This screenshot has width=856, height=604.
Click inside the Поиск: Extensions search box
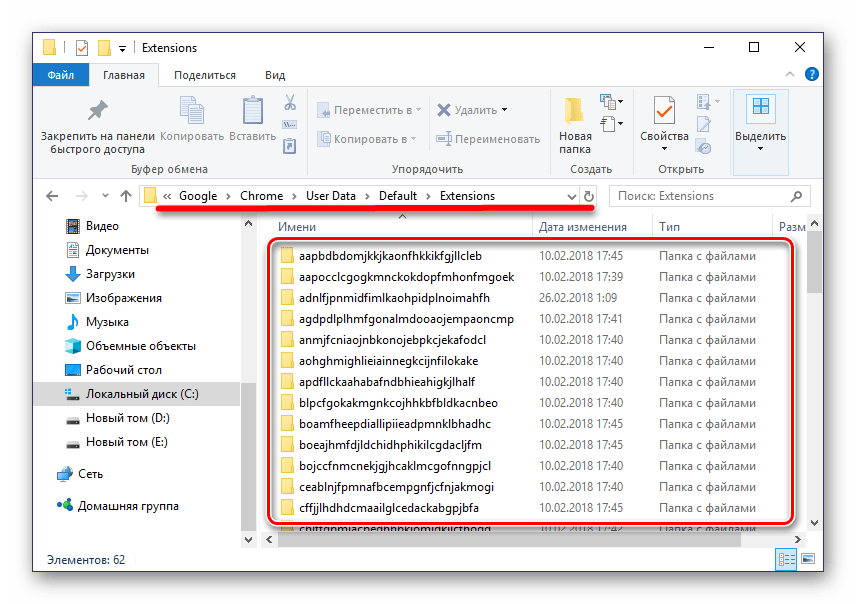click(x=700, y=196)
